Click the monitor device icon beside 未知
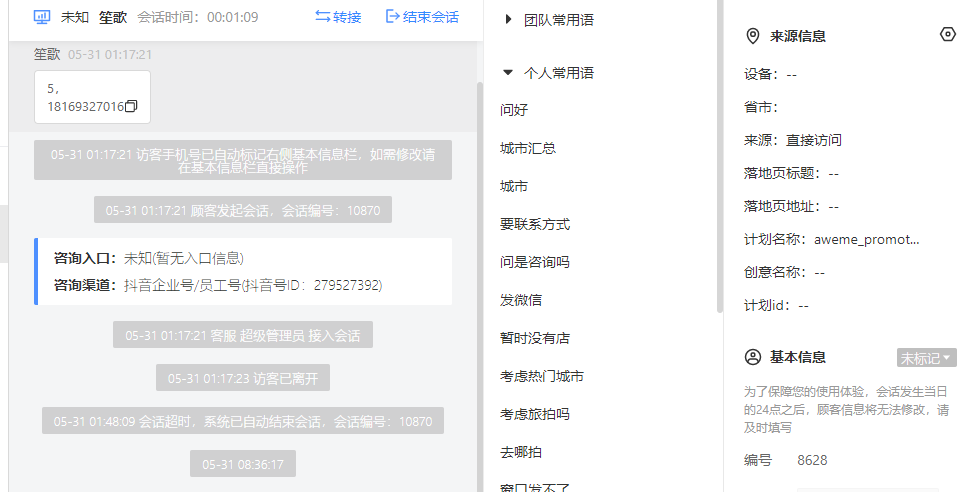 tap(42, 17)
